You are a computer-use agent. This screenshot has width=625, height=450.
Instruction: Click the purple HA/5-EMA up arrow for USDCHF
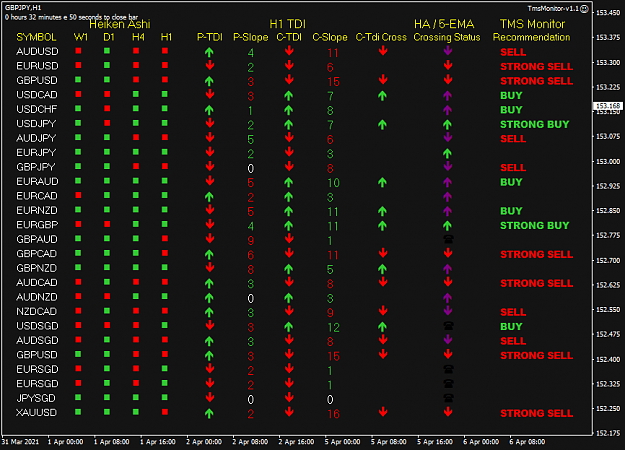447,110
